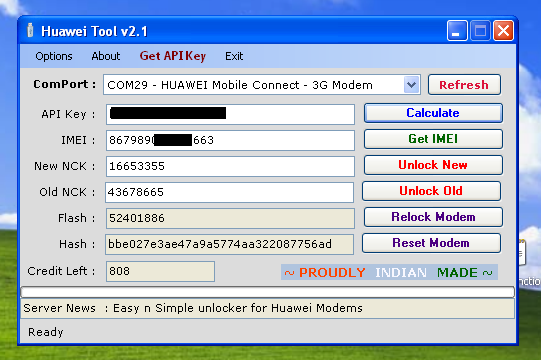
Task: Click the Server News message text
Action: (x=238, y=308)
